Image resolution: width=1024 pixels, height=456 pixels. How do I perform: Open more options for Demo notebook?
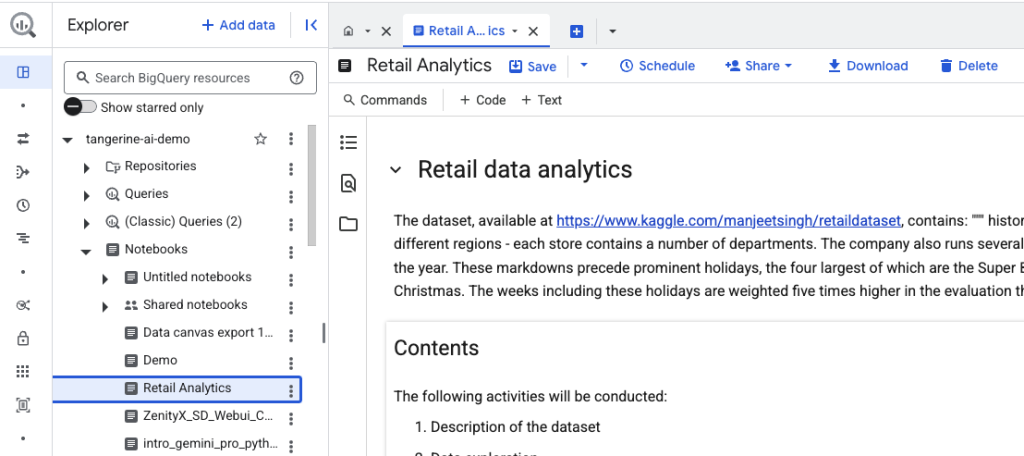[291, 363]
